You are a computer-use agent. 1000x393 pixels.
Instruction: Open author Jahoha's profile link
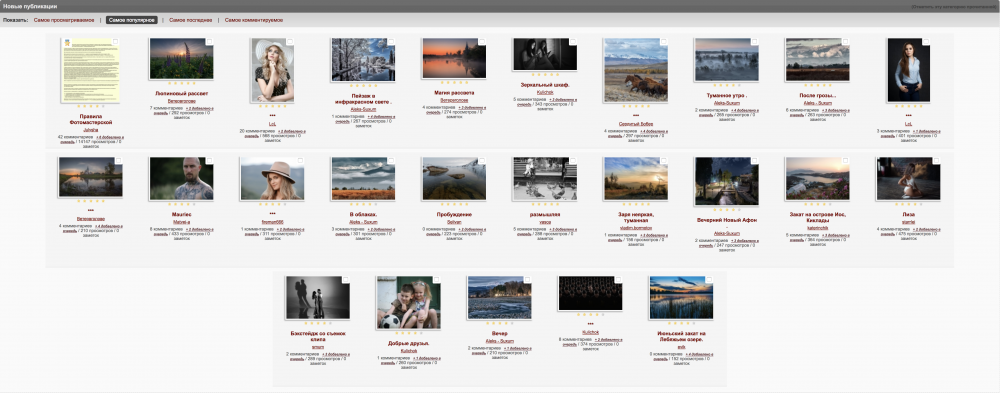coord(91,129)
